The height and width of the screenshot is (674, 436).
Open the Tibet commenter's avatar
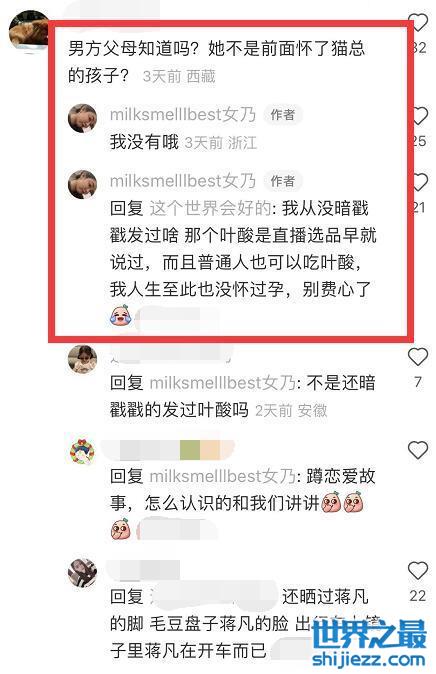(x=28, y=31)
